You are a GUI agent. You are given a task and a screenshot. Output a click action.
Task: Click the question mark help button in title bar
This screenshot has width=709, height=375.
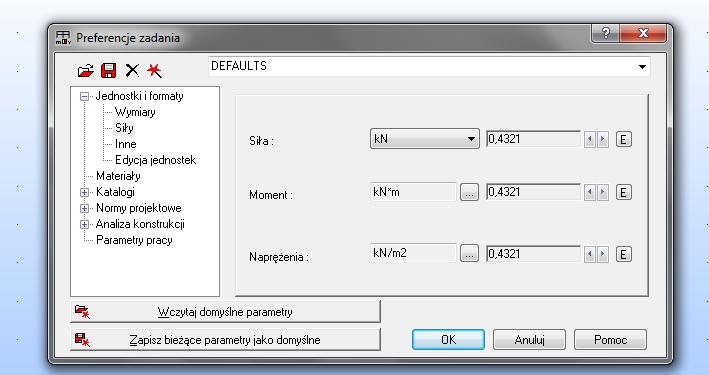pyautogui.click(x=606, y=33)
